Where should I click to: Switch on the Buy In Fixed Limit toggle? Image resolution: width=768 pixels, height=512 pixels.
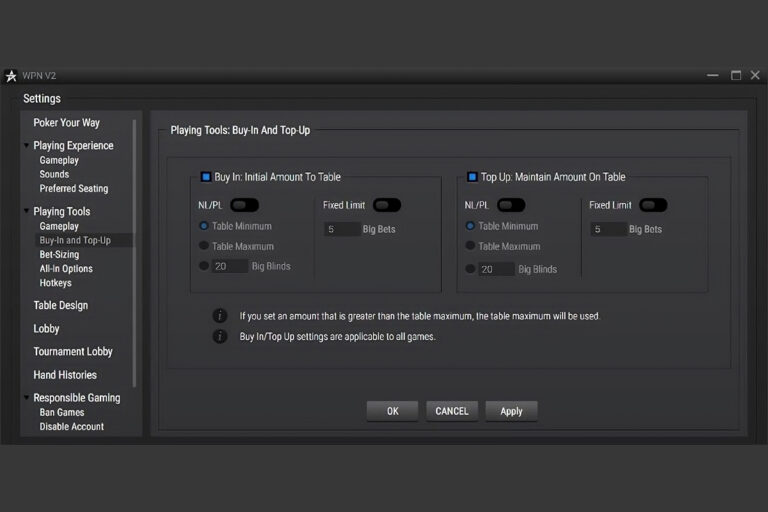[387, 205]
